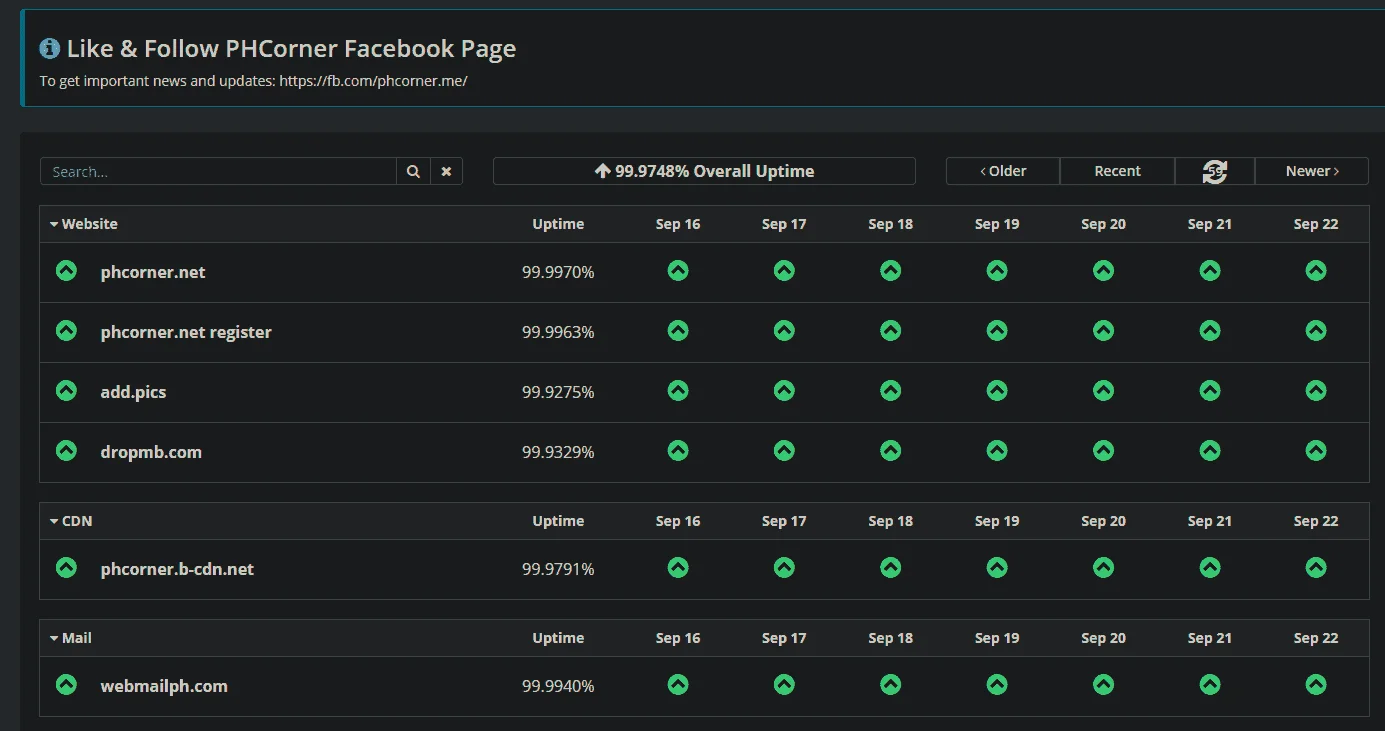The image size is (1385, 731).
Task: Collapse the Website group
Action: (84, 224)
